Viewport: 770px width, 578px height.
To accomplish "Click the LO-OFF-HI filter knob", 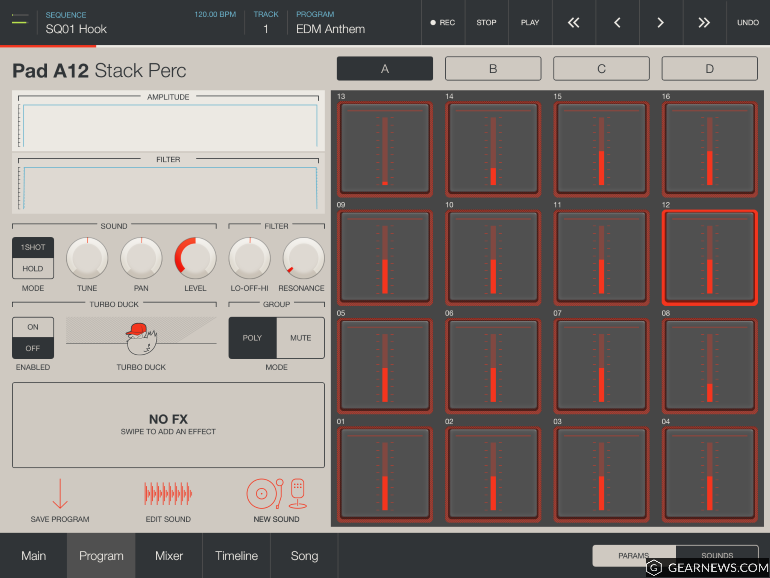I will tap(249, 258).
